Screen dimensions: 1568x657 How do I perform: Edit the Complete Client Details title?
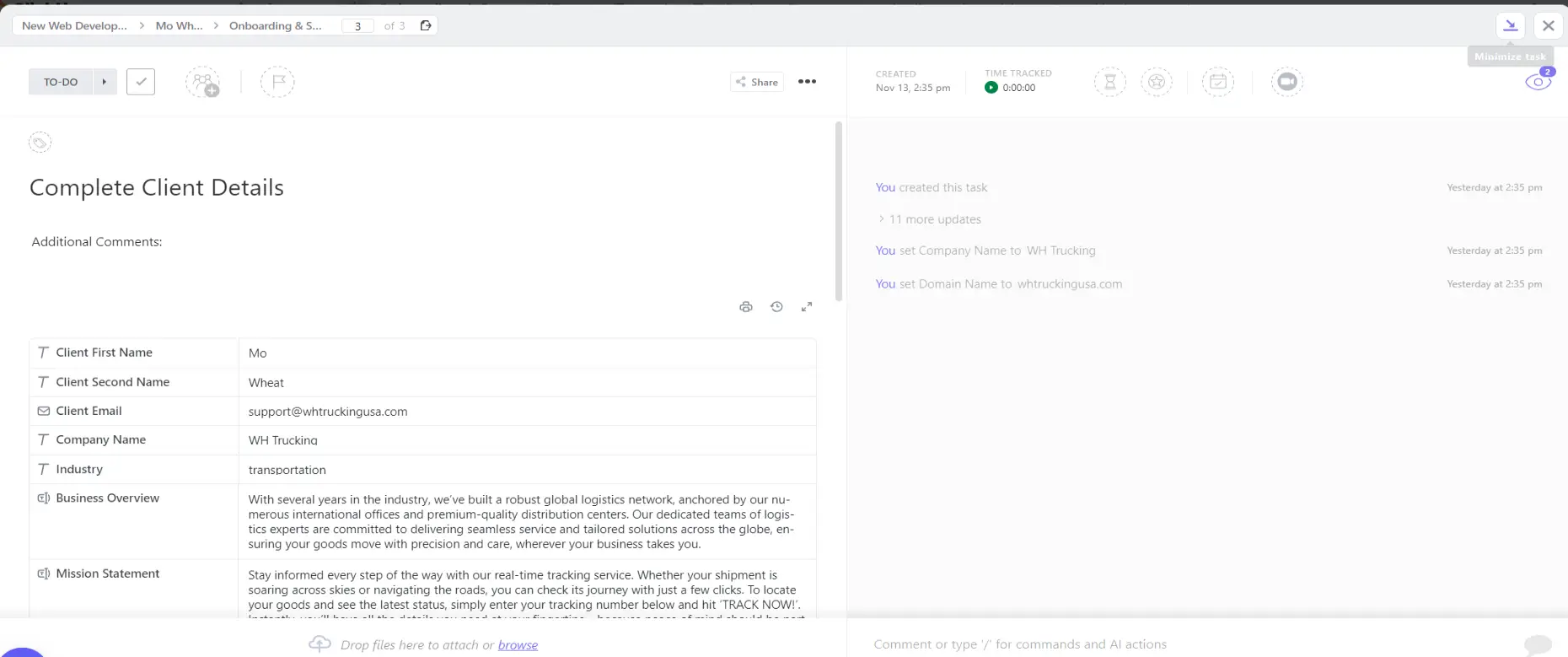coord(157,187)
